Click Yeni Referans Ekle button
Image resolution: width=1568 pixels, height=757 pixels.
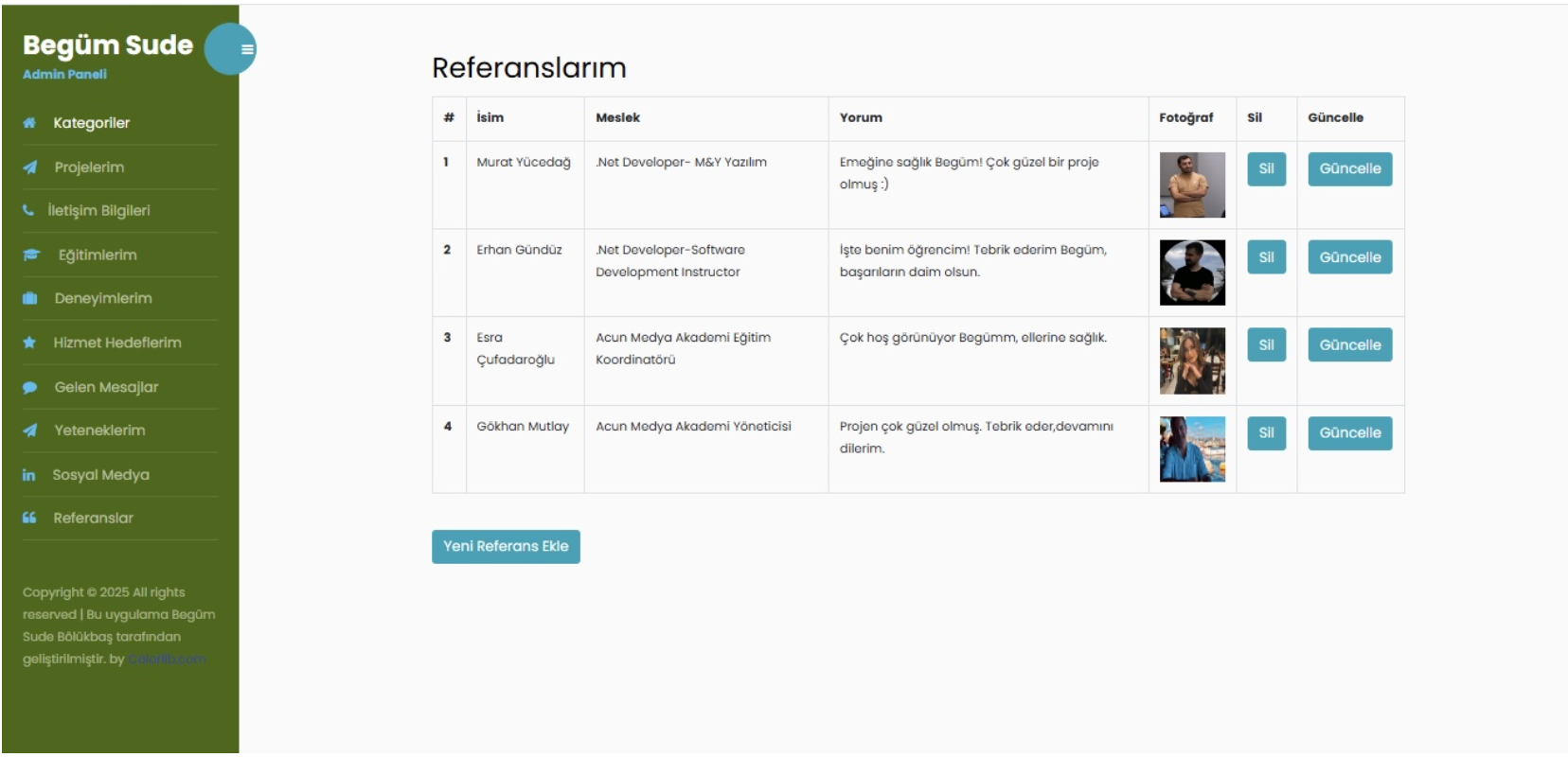[506, 546]
